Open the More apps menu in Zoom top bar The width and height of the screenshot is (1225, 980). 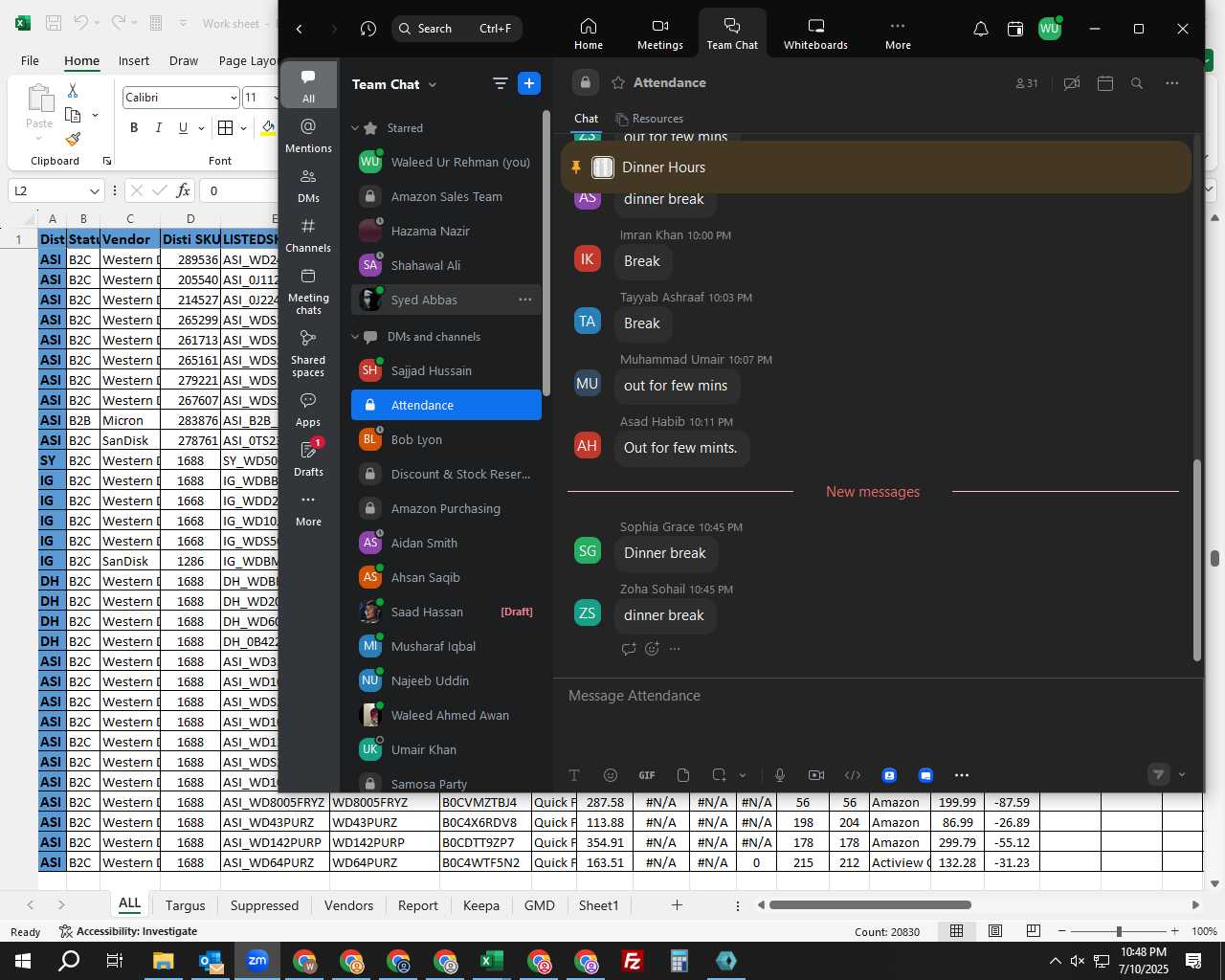(898, 33)
